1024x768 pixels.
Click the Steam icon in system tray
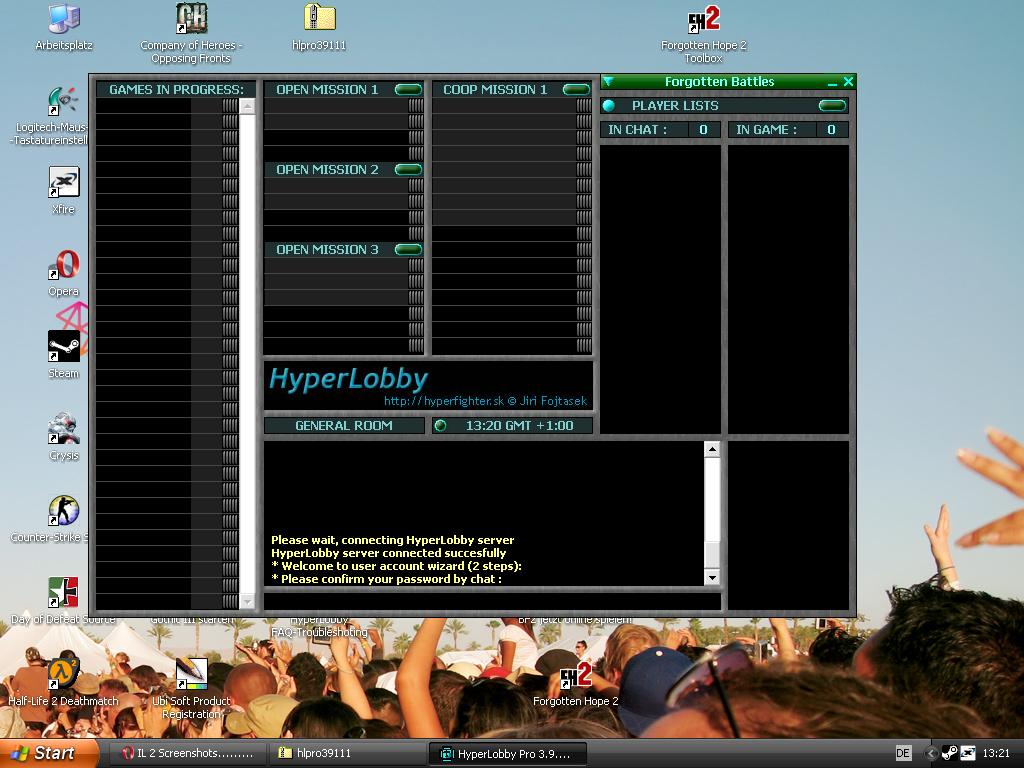pyautogui.click(x=950, y=753)
